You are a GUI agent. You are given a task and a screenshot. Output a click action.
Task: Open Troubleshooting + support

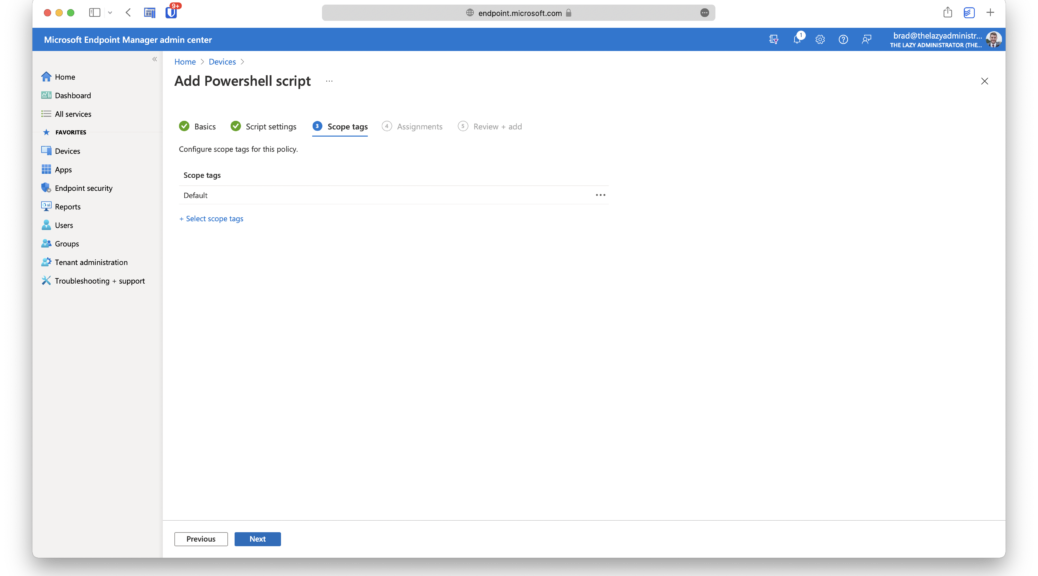pos(93,281)
